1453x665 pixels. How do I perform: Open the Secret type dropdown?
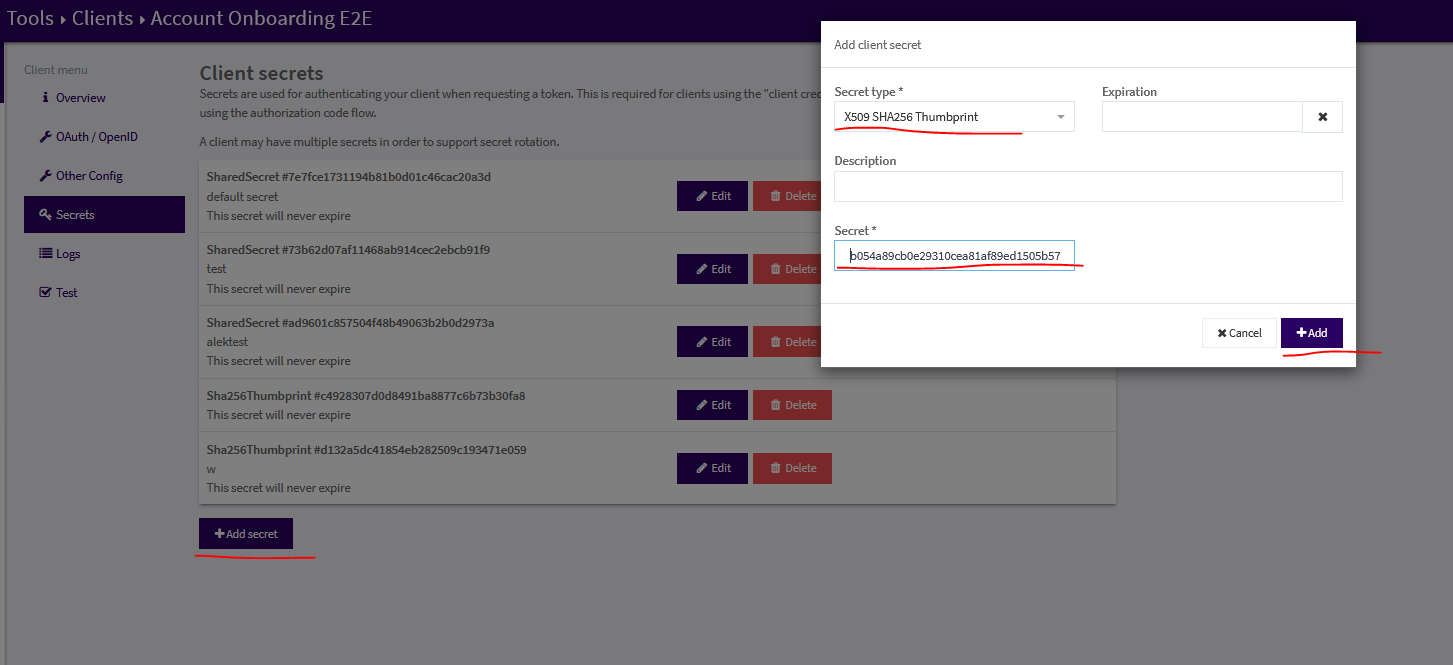(953, 117)
